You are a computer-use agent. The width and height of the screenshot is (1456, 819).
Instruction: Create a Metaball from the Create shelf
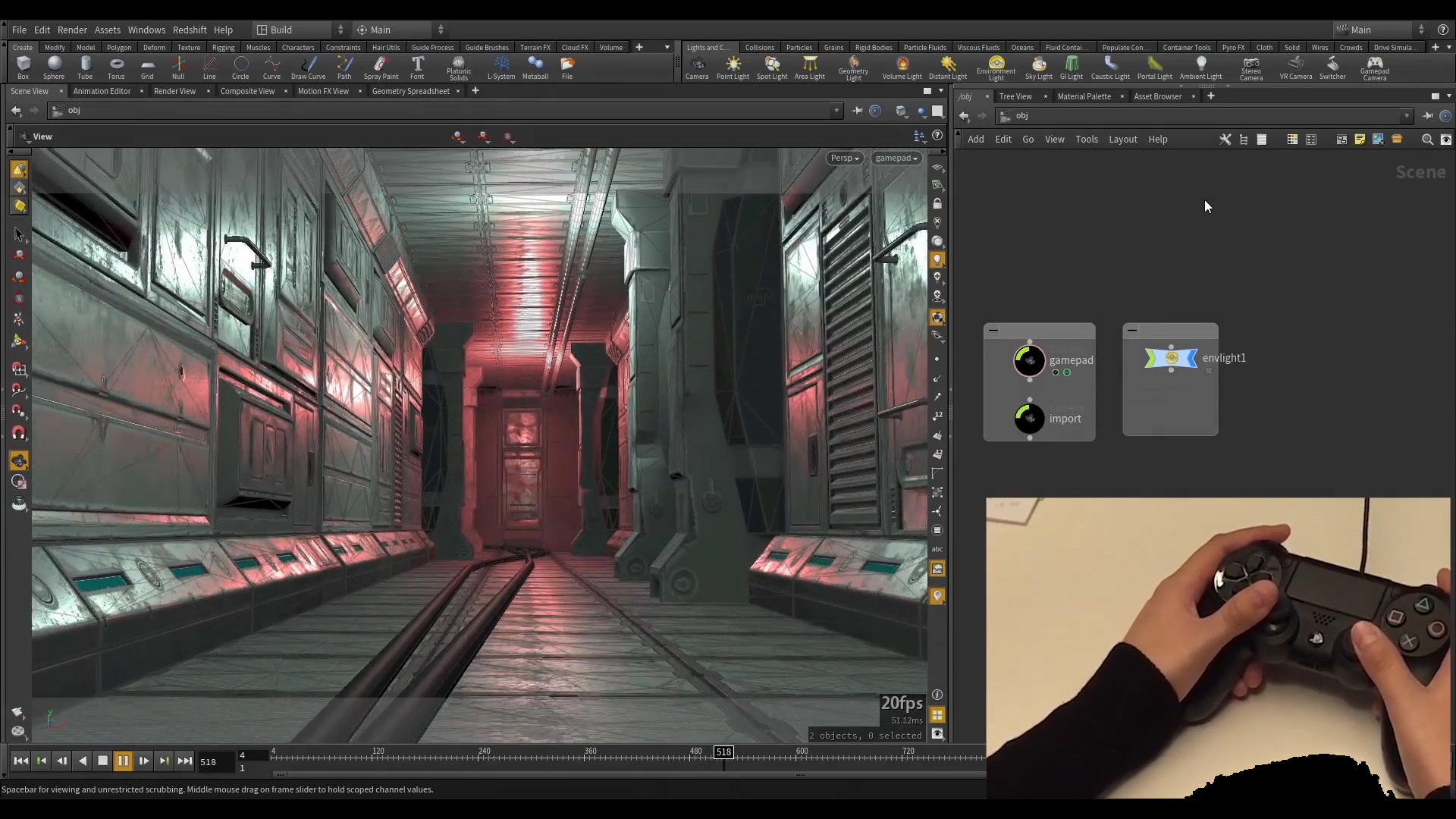click(x=535, y=68)
